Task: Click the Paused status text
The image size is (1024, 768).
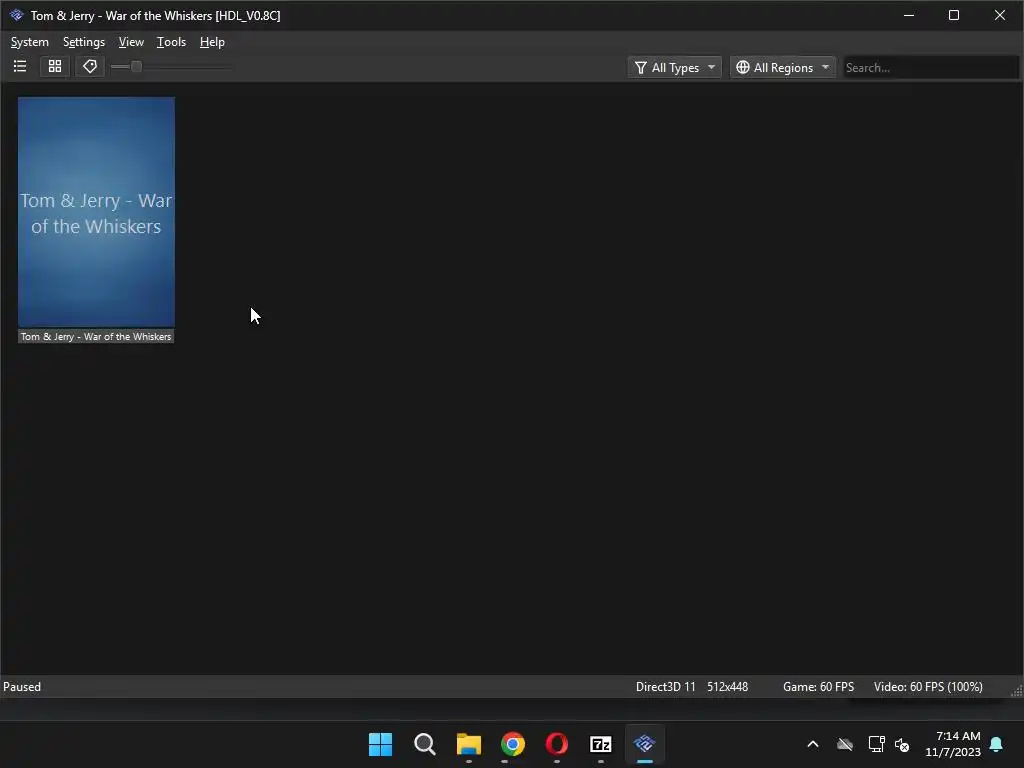Action: [22, 687]
